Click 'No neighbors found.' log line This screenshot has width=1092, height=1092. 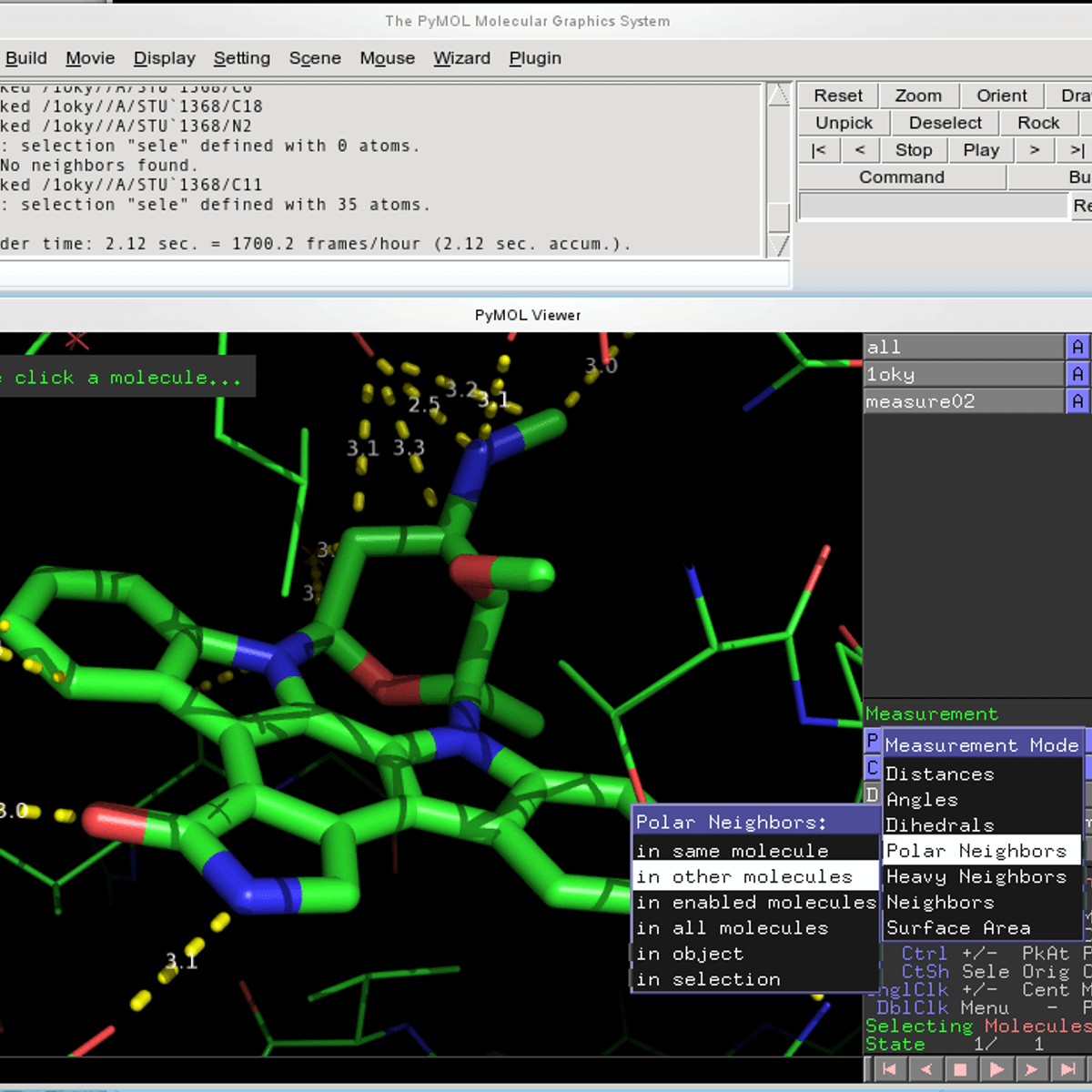(x=98, y=166)
